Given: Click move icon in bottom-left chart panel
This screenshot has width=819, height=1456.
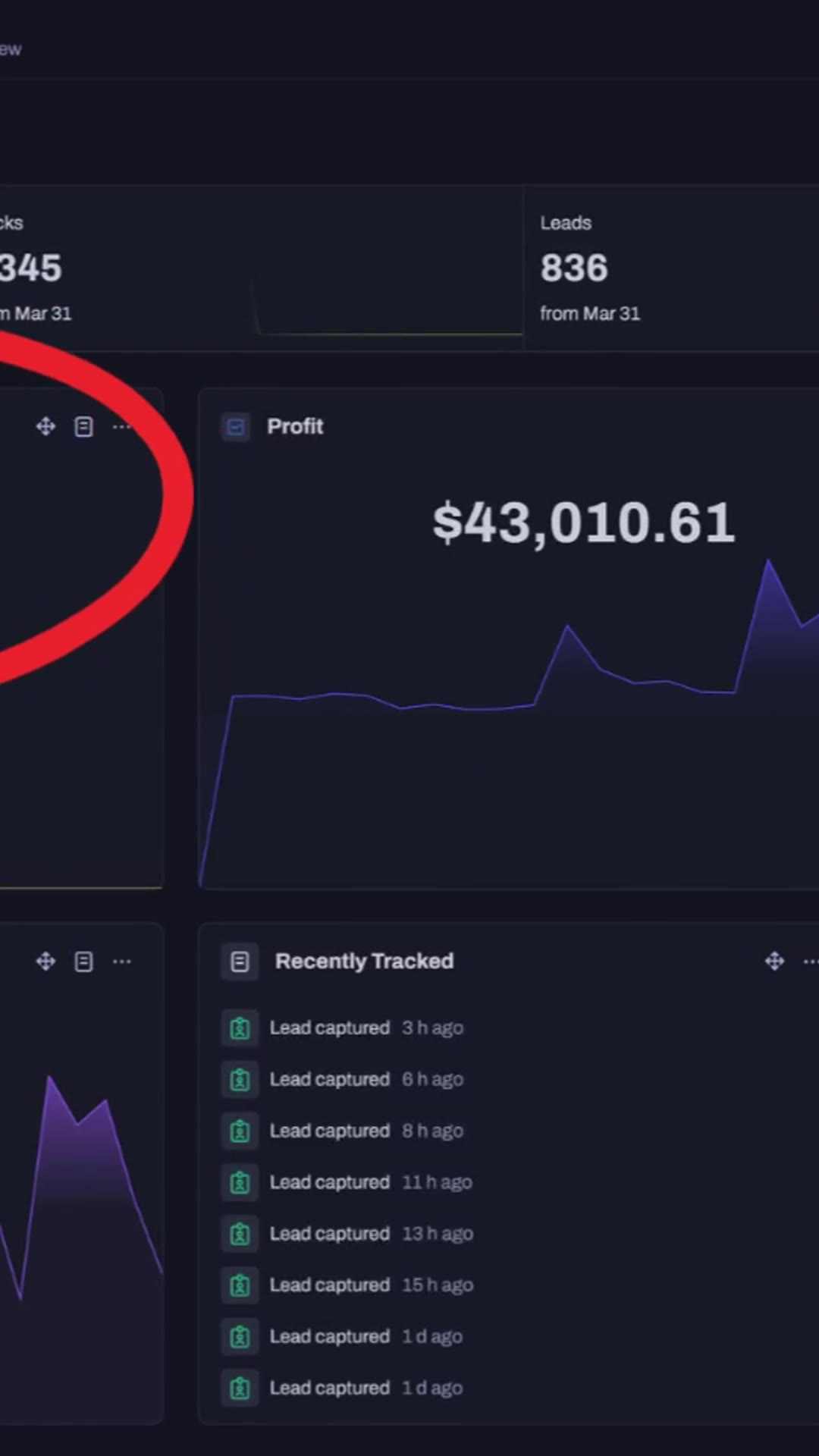Looking at the screenshot, I should pyautogui.click(x=45, y=962).
